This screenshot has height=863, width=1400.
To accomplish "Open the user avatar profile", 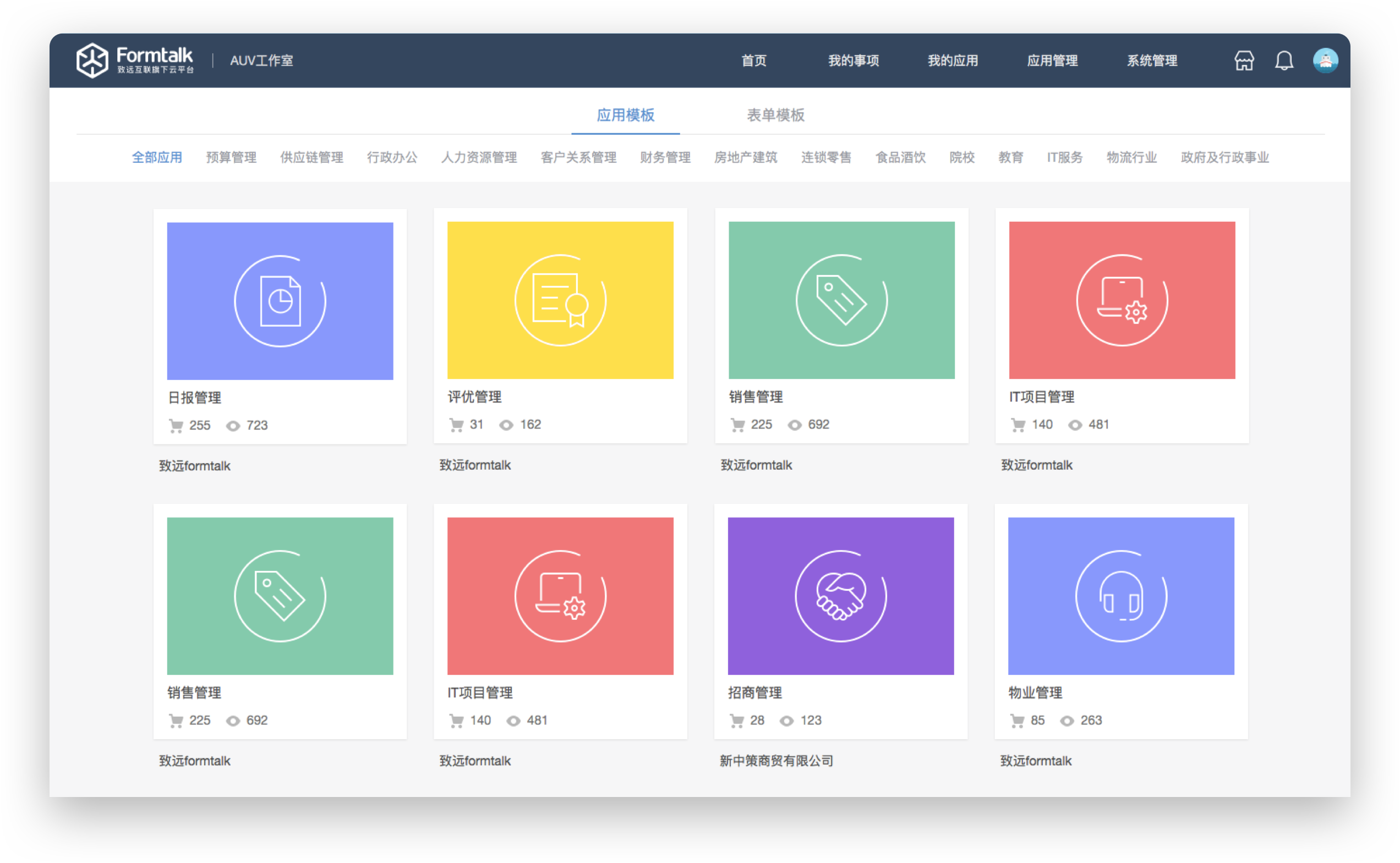I will [1325, 61].
